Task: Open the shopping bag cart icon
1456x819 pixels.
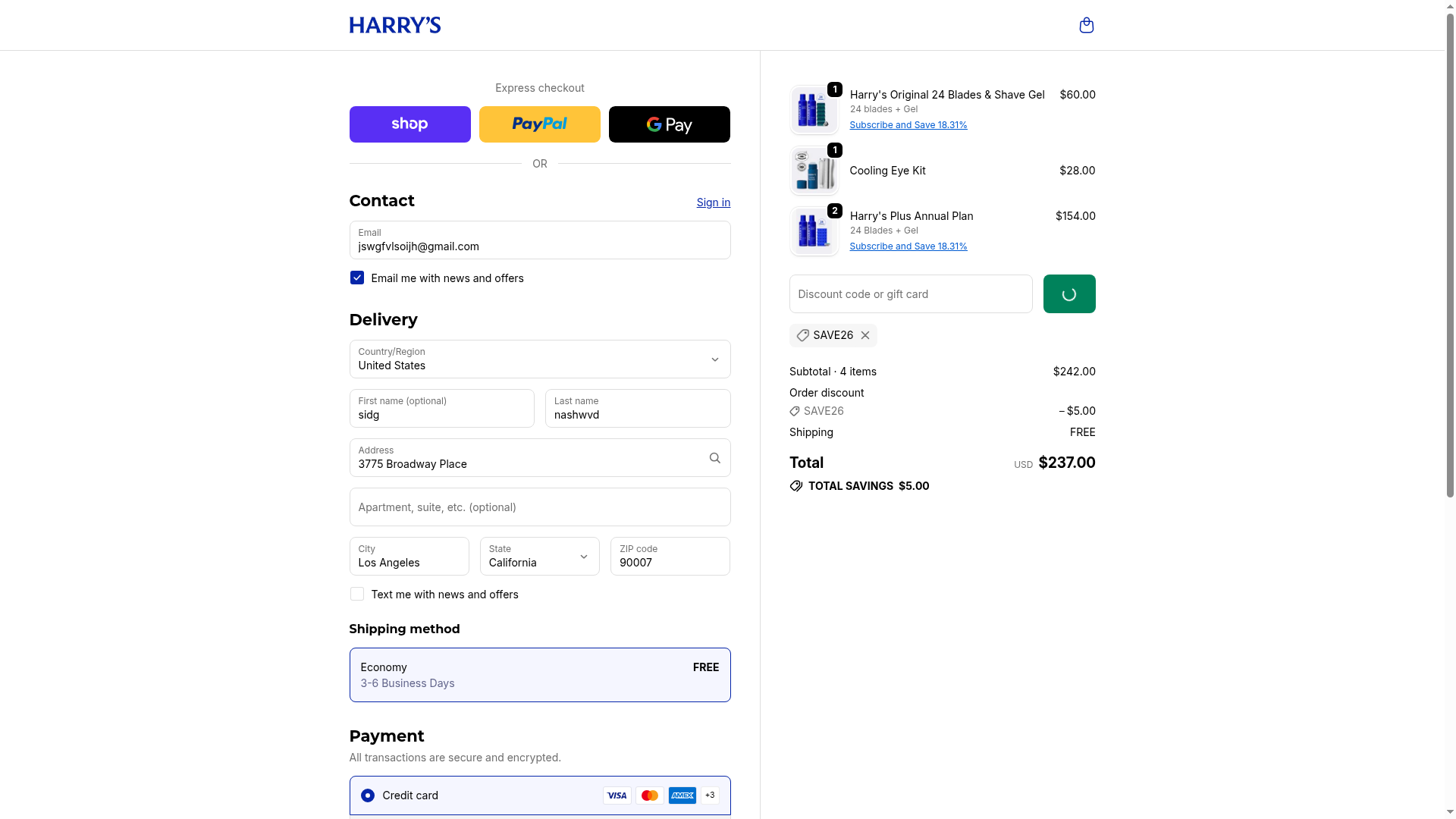Action: 1086,26
